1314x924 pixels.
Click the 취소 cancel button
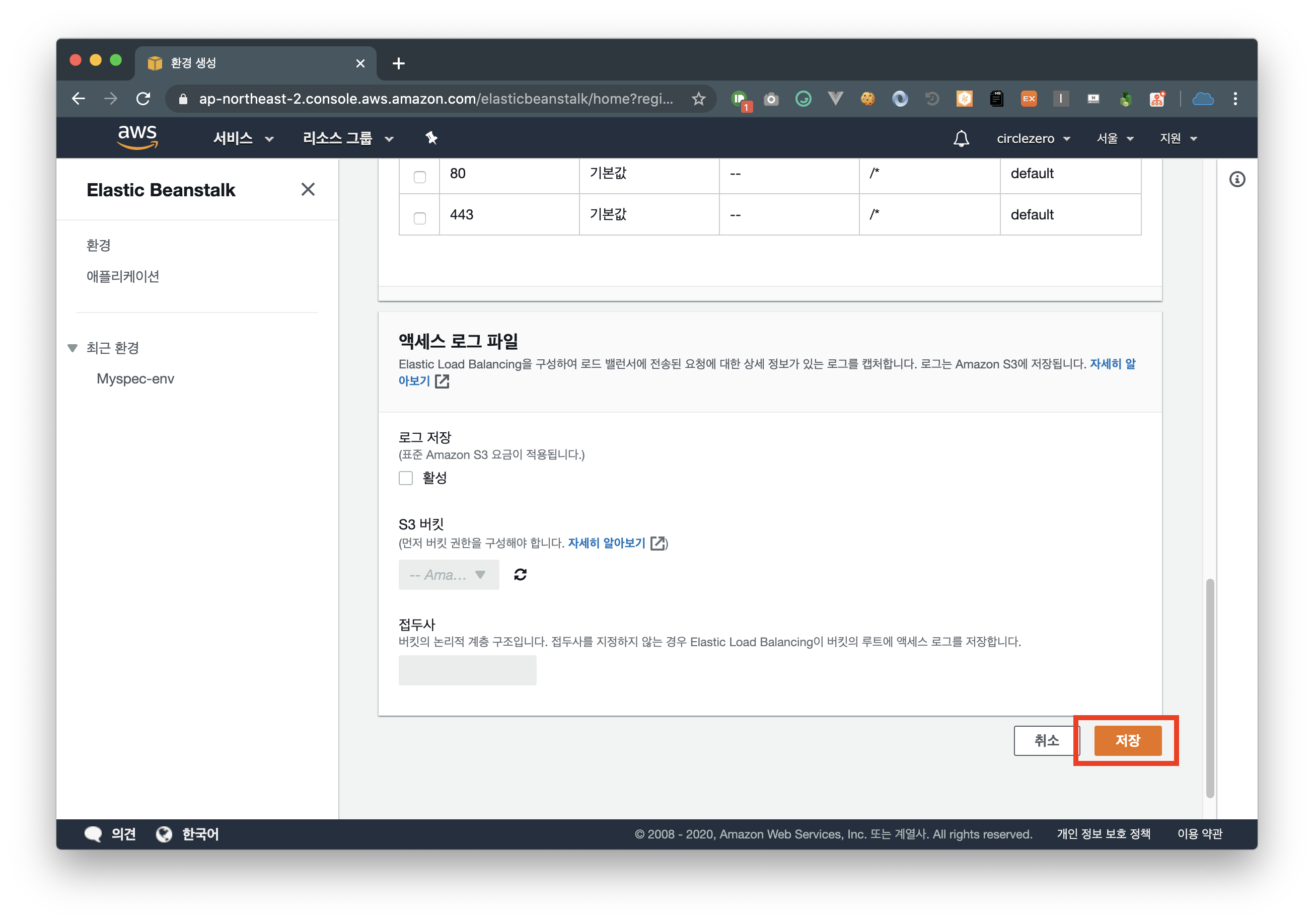click(1046, 740)
